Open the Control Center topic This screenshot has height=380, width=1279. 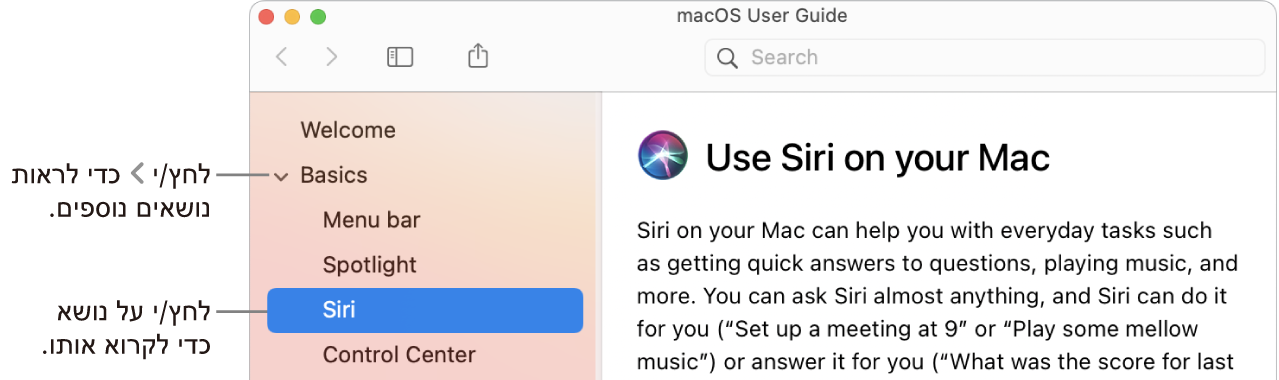pos(399,355)
